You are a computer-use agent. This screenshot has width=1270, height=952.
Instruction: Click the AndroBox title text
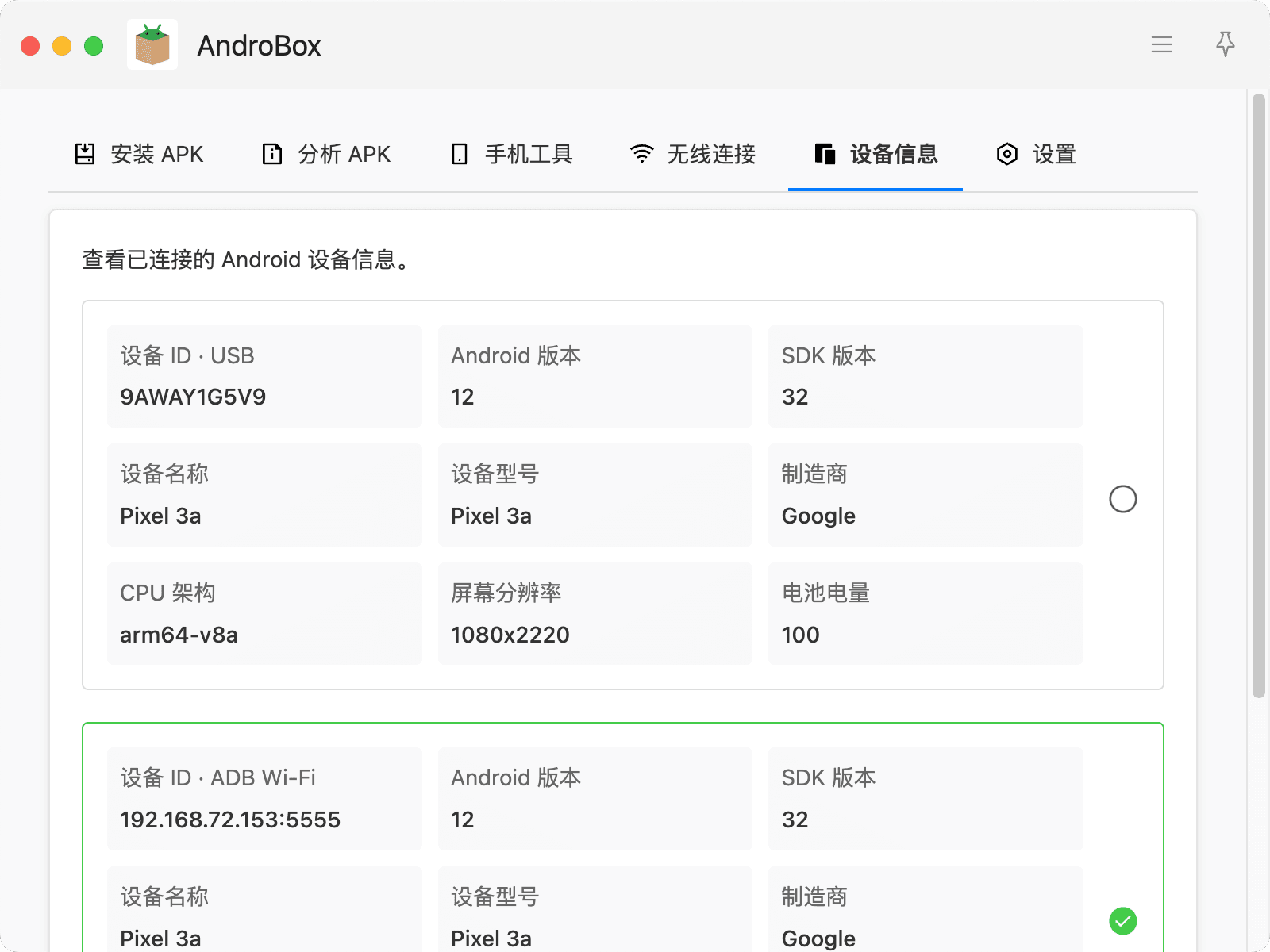pos(259,45)
